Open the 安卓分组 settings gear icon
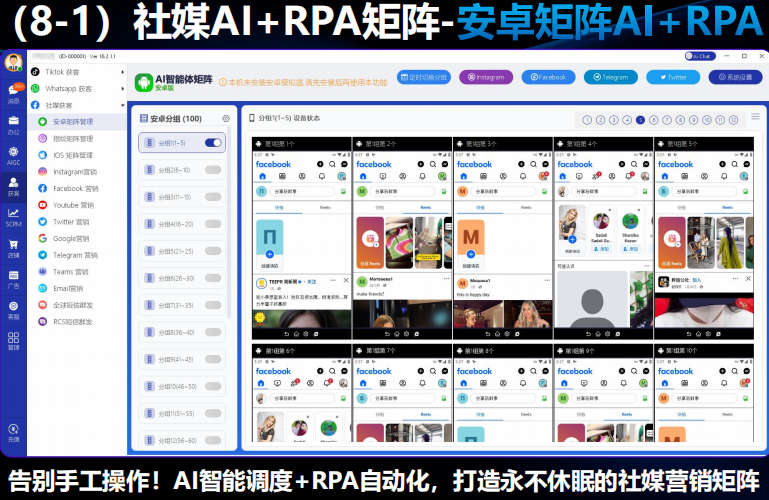The image size is (769, 500). tap(226, 118)
